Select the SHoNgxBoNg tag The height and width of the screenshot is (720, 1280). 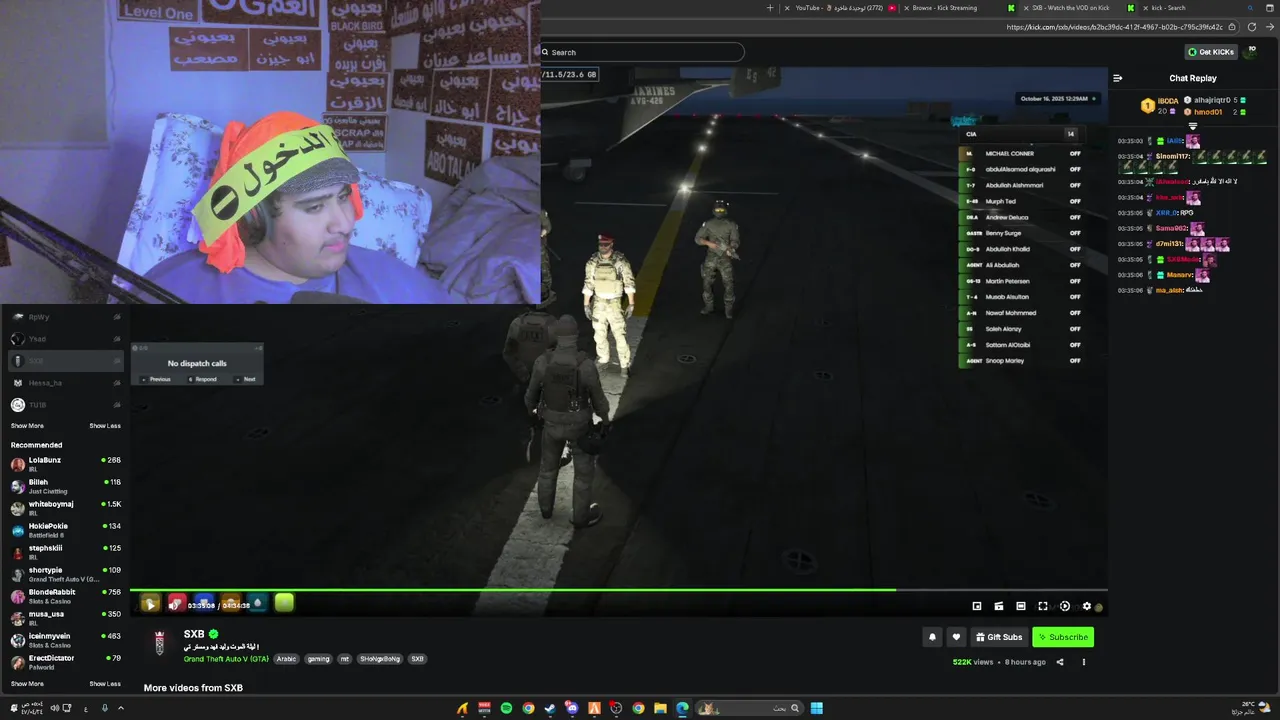tap(380, 659)
